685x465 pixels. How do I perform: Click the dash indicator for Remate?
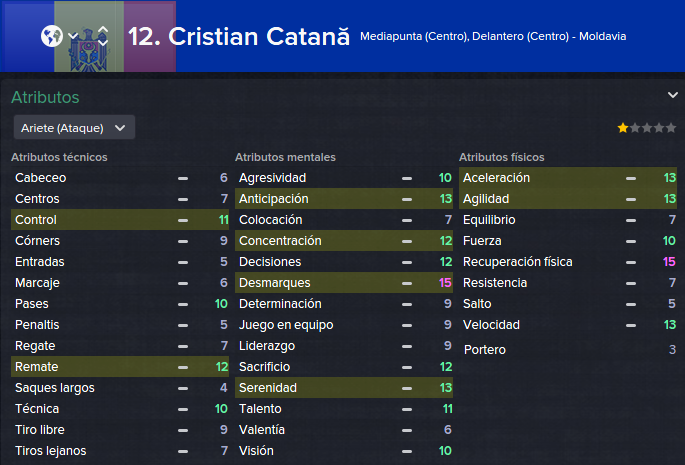pos(183,367)
